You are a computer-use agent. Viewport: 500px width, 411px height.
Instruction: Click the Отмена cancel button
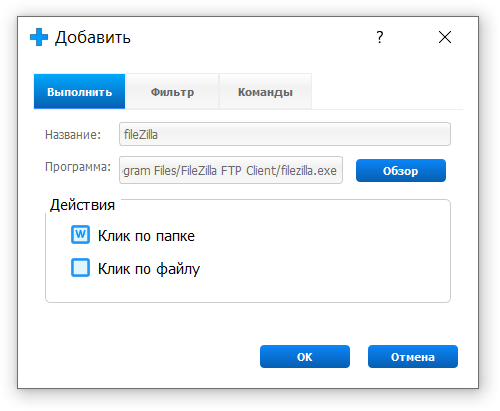click(x=413, y=357)
